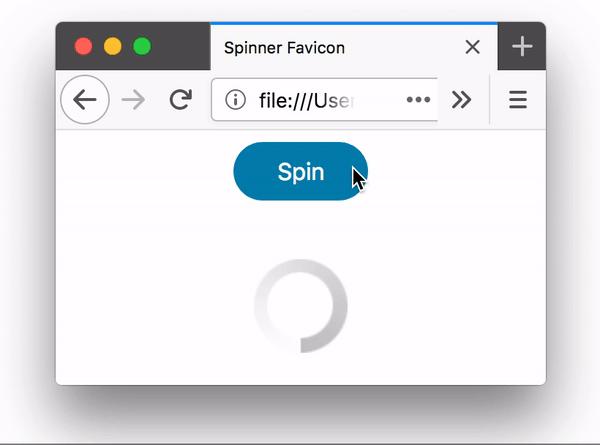Click the forward navigation arrow
600x445 pixels.
[133, 100]
